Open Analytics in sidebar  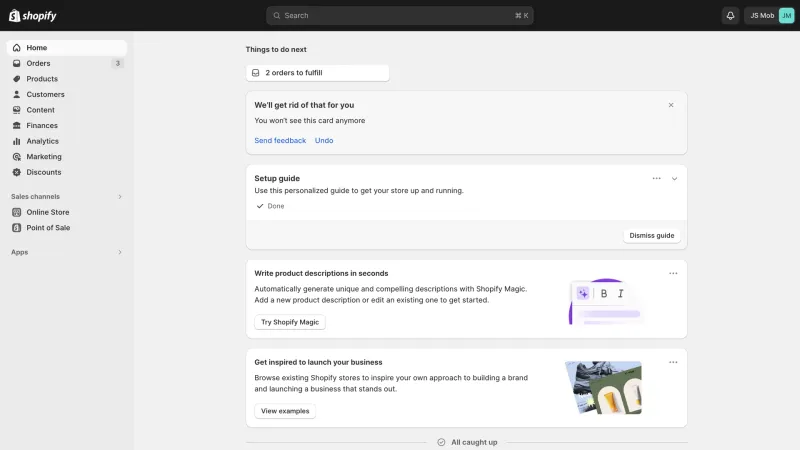[67, 141]
